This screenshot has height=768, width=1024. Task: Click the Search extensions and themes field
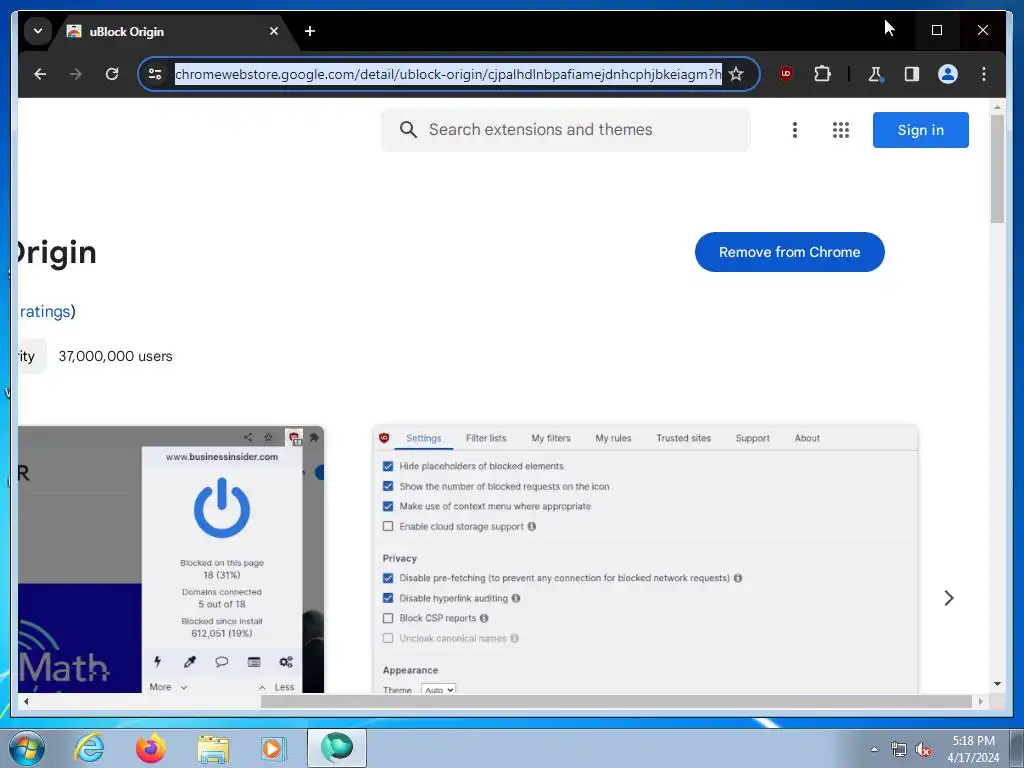(x=566, y=129)
